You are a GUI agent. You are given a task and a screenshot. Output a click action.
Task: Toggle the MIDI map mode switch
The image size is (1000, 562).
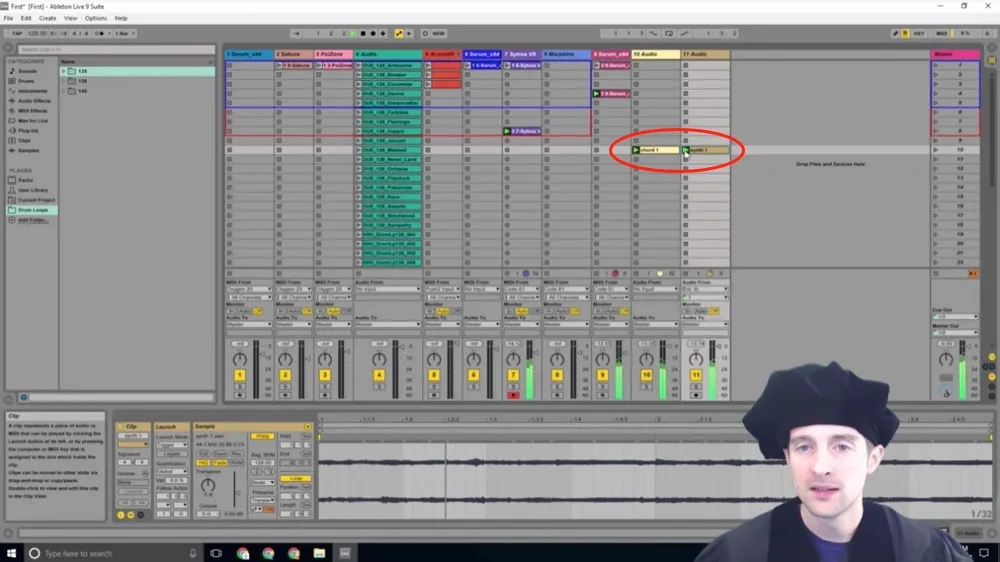[x=941, y=33]
